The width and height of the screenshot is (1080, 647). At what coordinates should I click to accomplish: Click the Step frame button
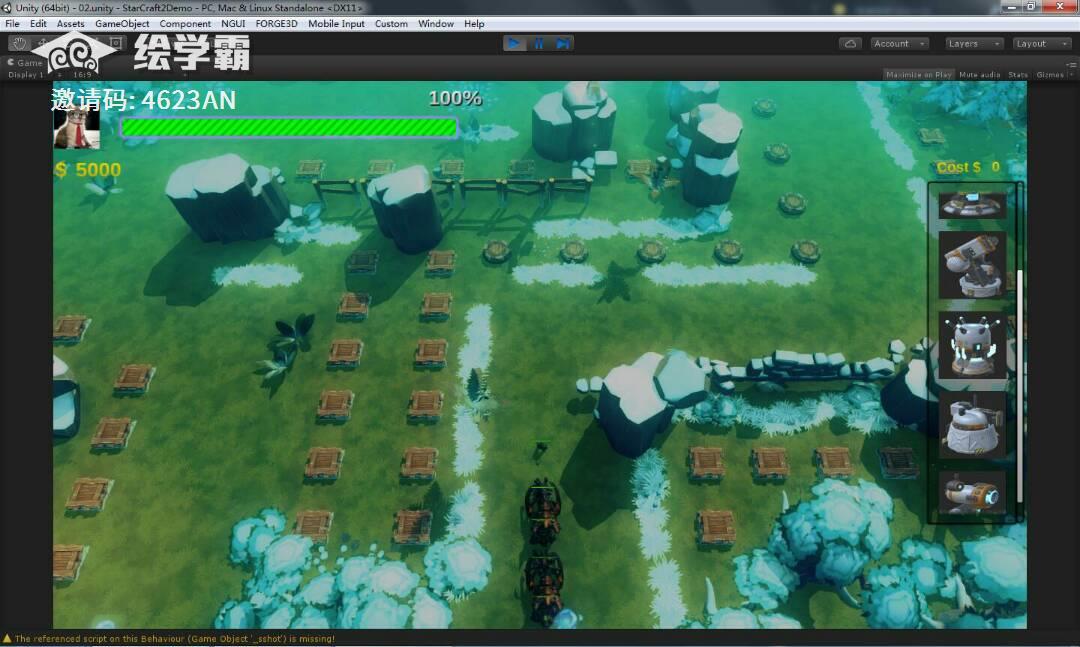tap(563, 43)
